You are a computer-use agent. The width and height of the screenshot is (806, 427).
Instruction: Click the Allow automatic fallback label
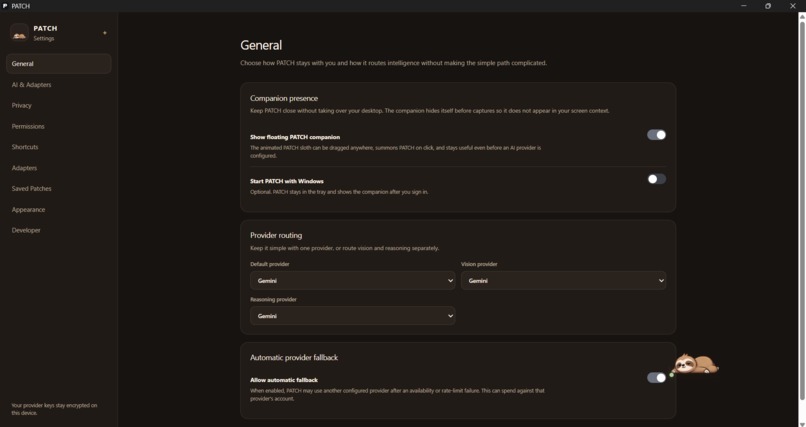point(284,380)
